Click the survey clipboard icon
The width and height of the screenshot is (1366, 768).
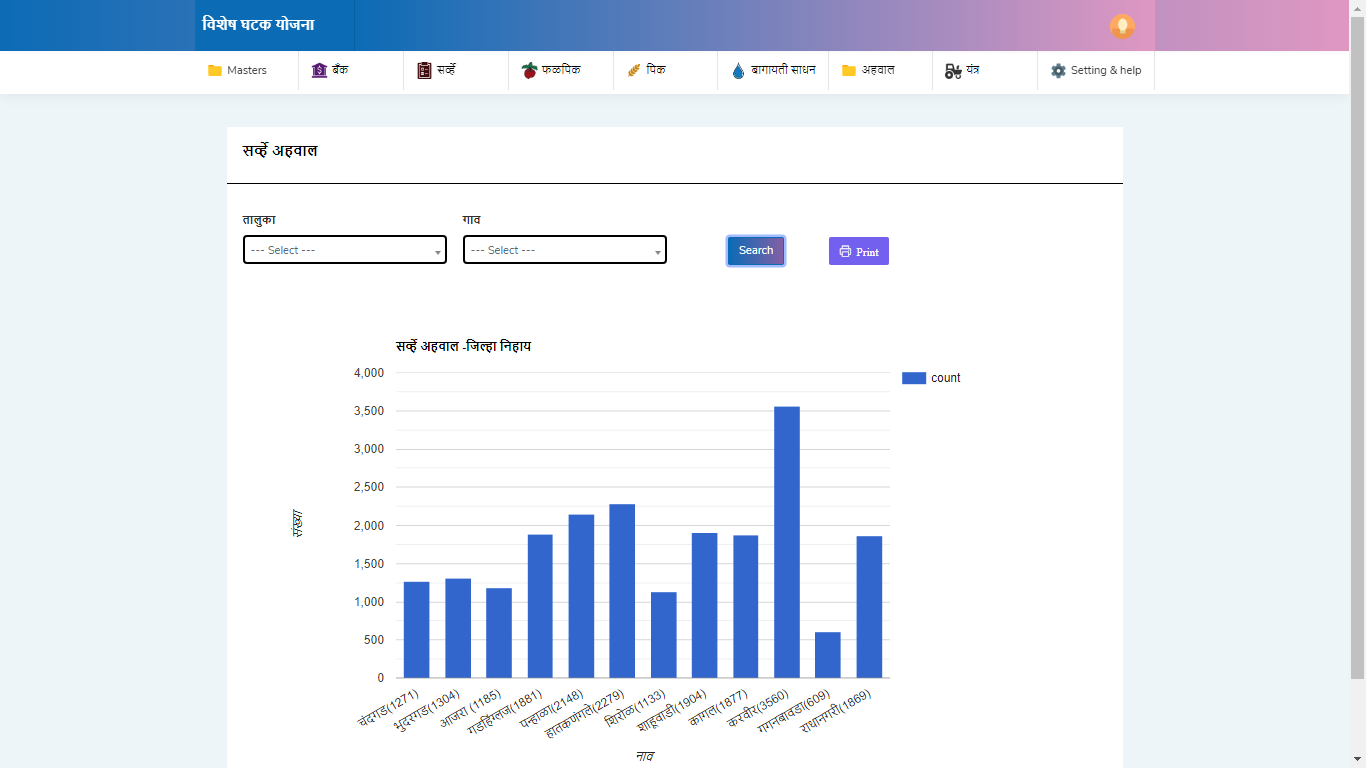(x=424, y=70)
